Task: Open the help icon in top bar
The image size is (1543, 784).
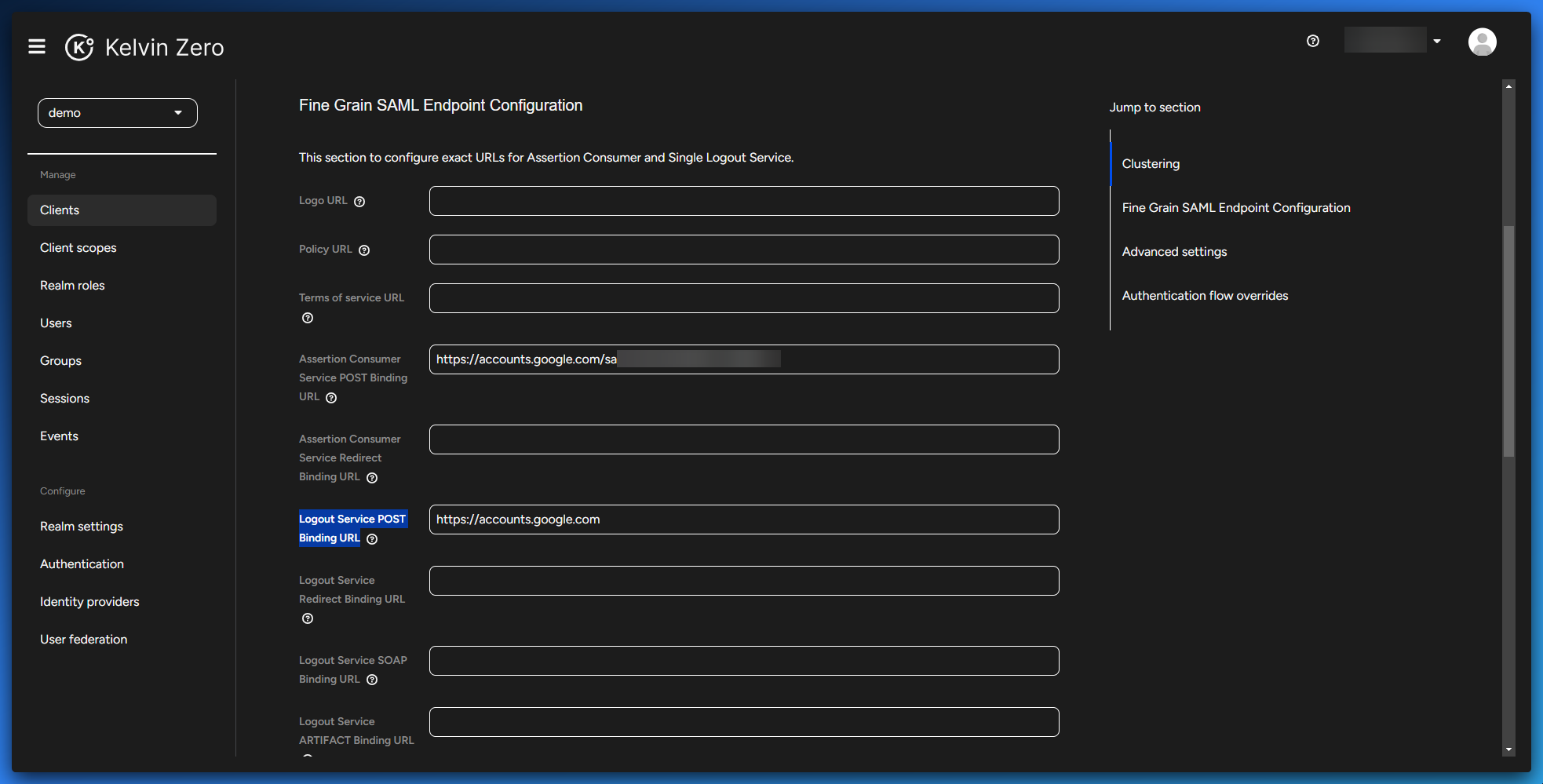Action: click(1313, 41)
